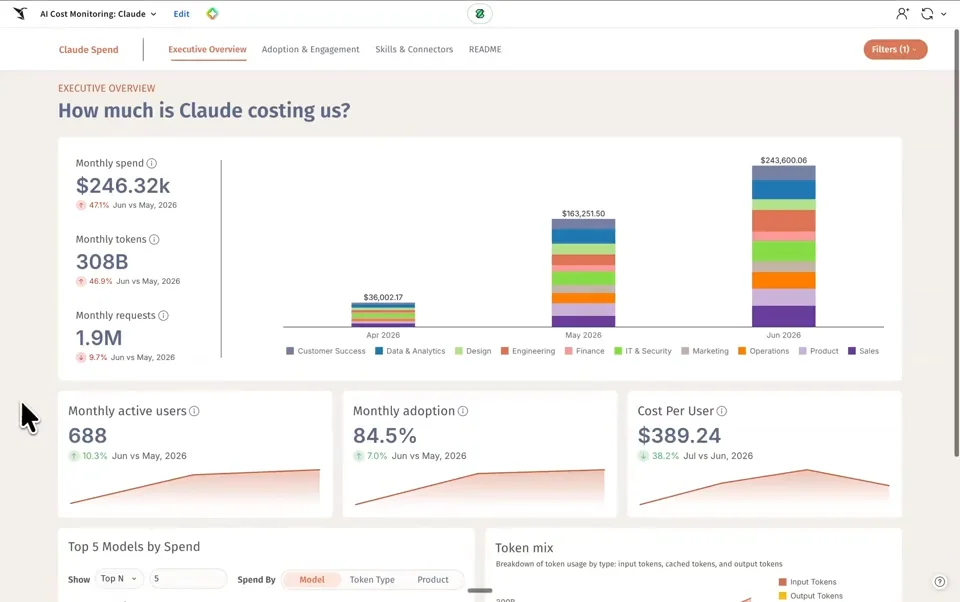The height and width of the screenshot is (602, 960).
Task: Click the Apr 2026 stacked bar
Action: tap(383, 315)
